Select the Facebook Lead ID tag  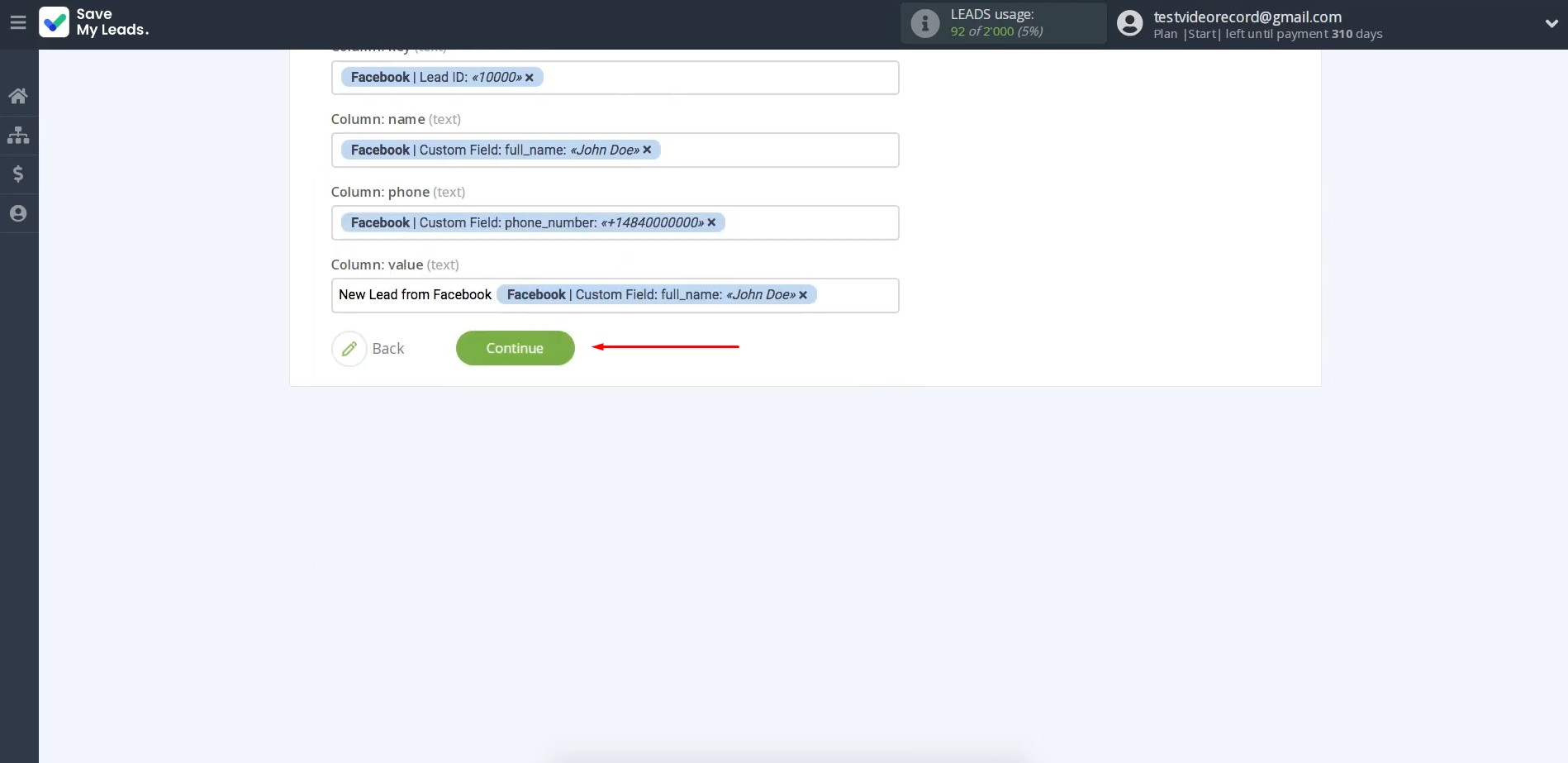442,78
